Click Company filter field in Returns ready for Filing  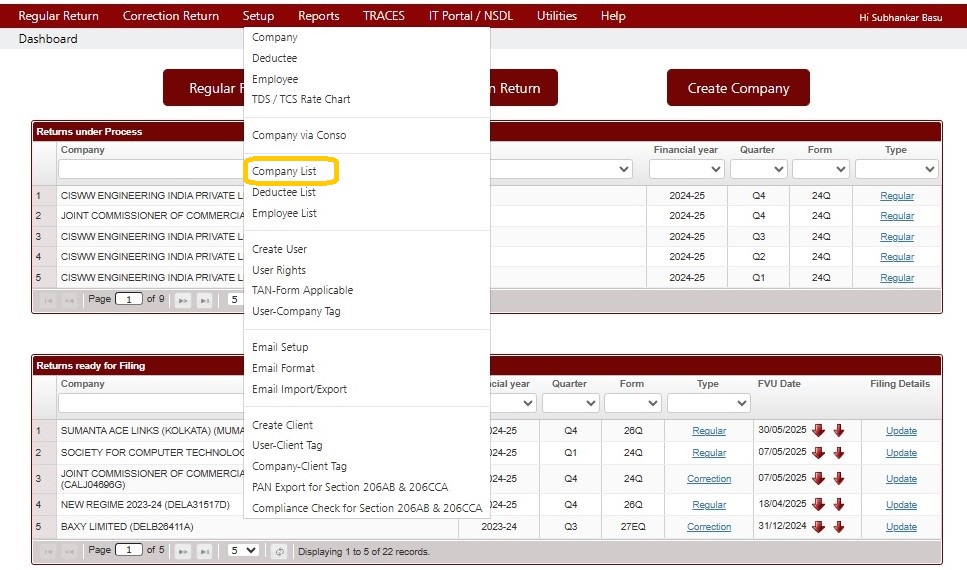point(151,403)
